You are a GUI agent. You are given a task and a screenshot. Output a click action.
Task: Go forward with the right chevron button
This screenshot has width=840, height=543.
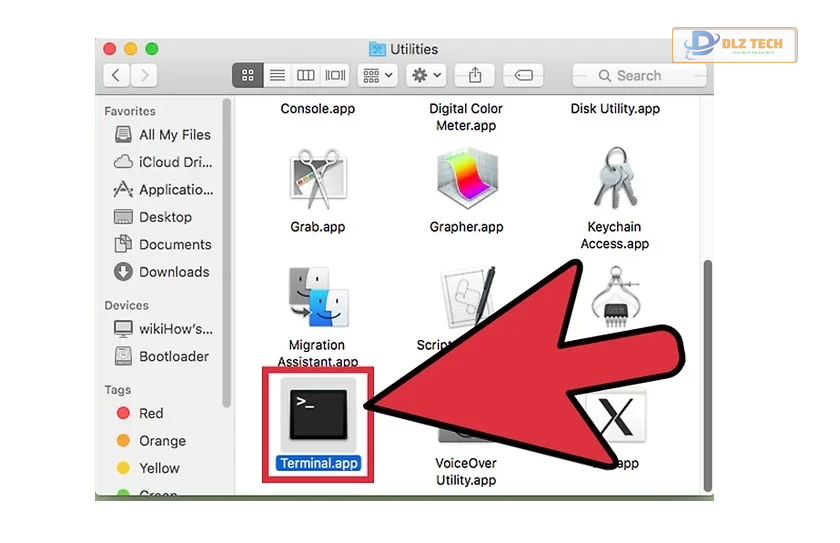coord(144,76)
